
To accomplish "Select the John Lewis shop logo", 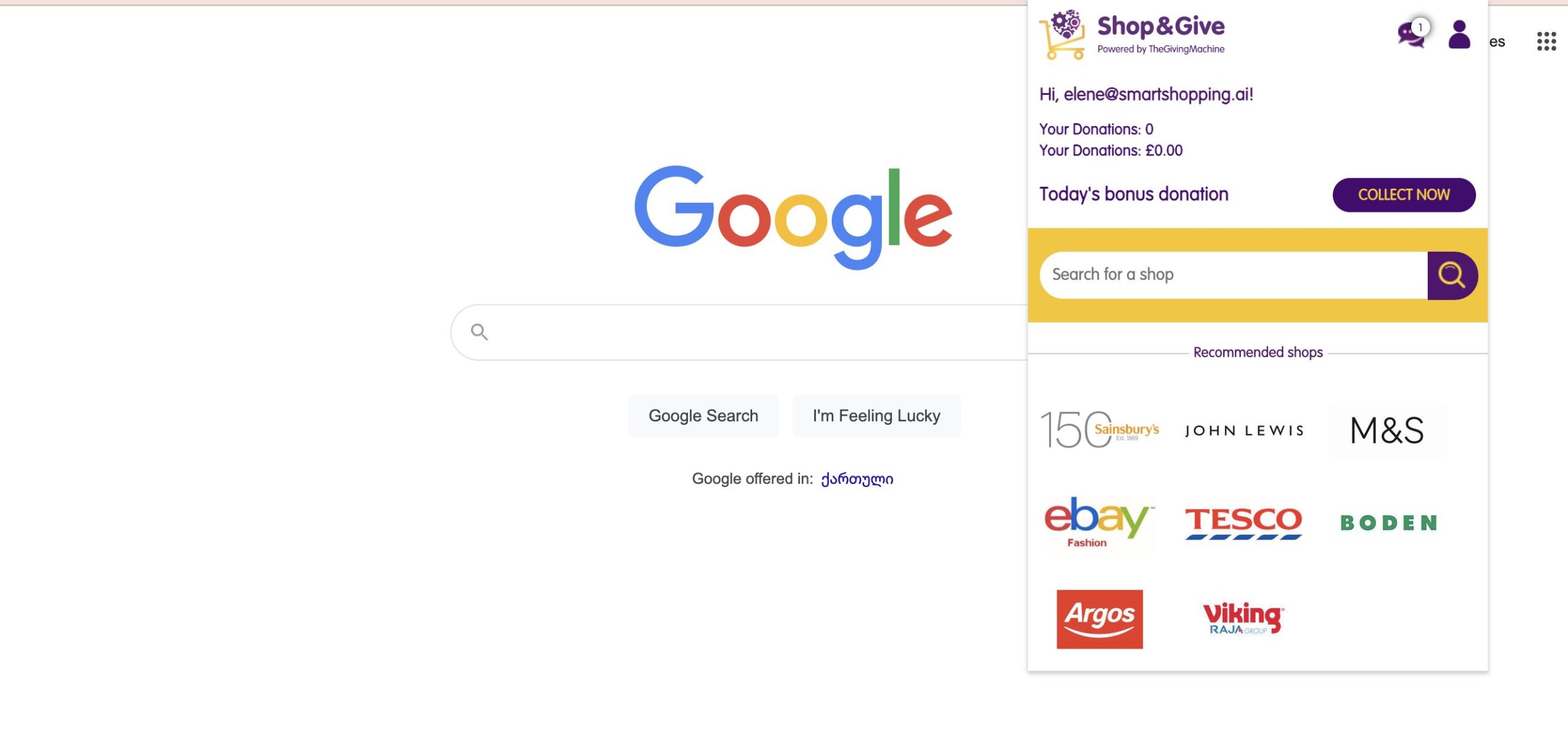I will tap(1244, 431).
